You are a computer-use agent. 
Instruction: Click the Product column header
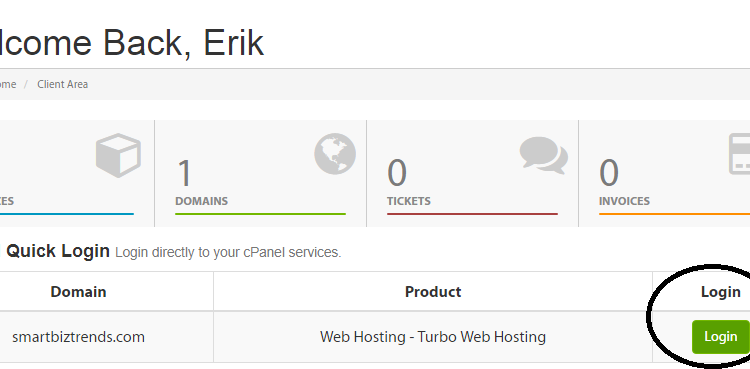tap(433, 292)
